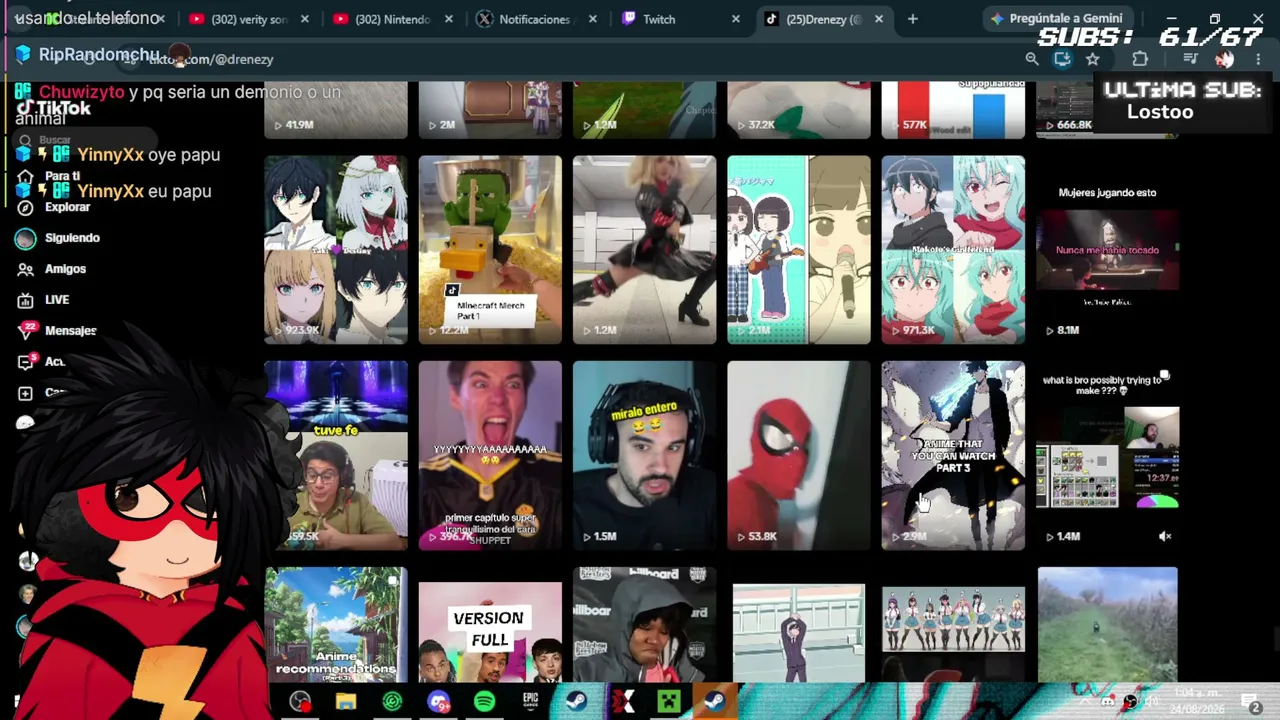The width and height of the screenshot is (1280, 720).
Task: Click the zoom magnifier icon in the address bar
Action: (1032, 59)
